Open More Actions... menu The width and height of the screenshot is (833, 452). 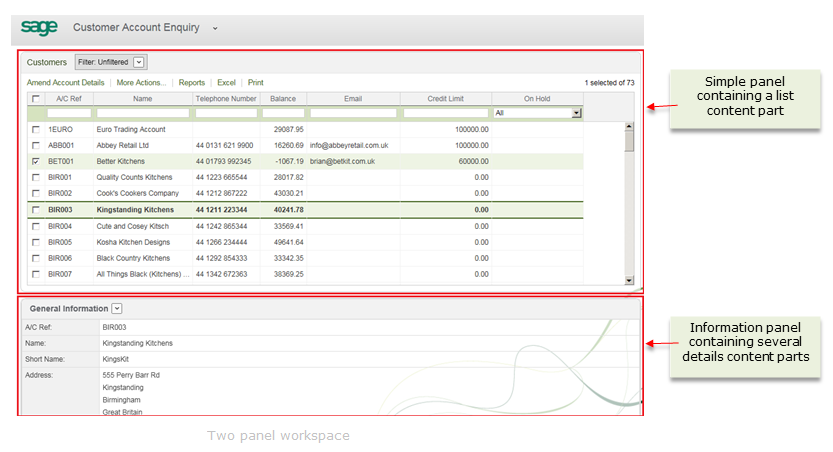click(x=141, y=82)
